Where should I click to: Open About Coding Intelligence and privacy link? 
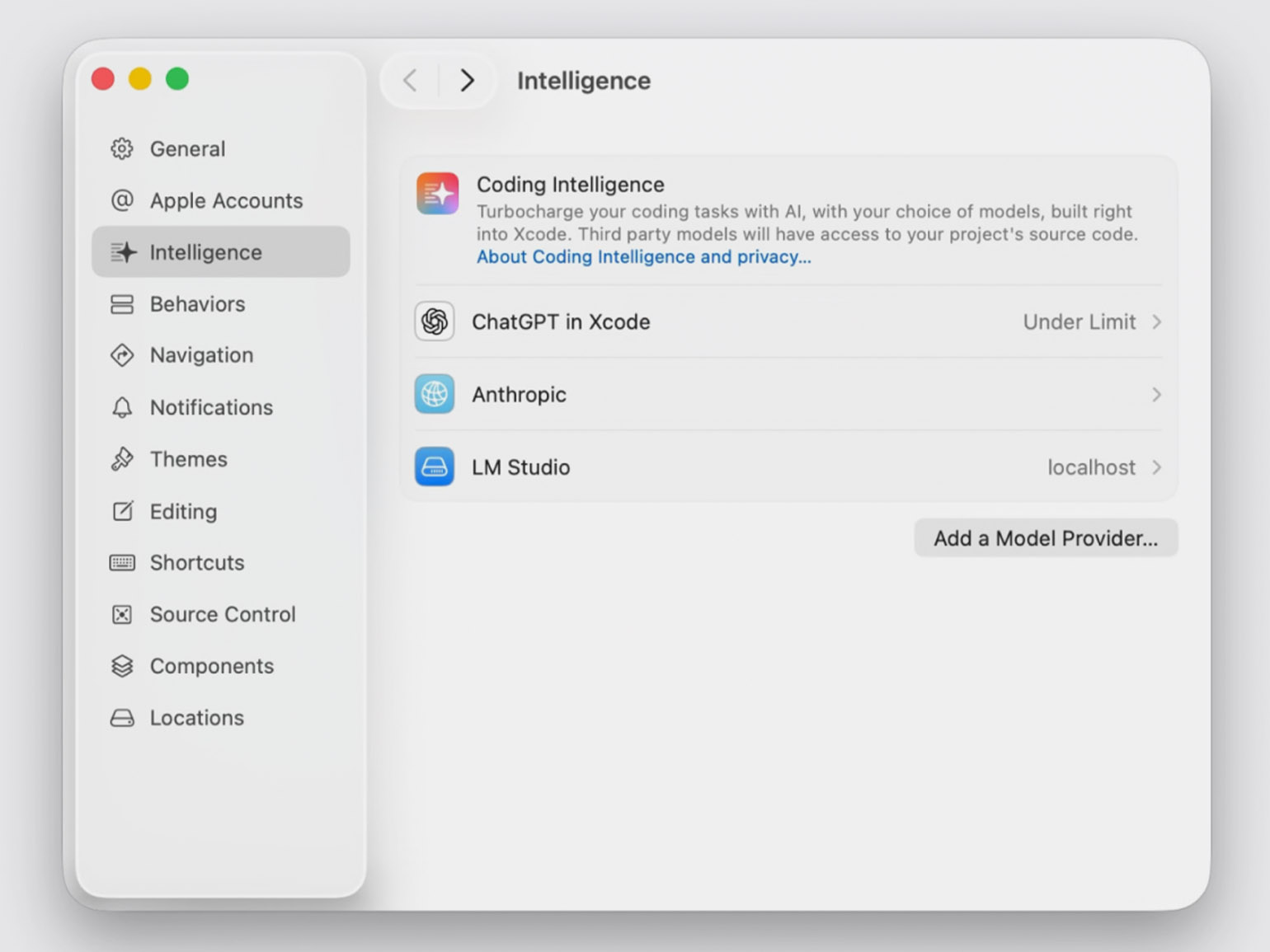(643, 257)
